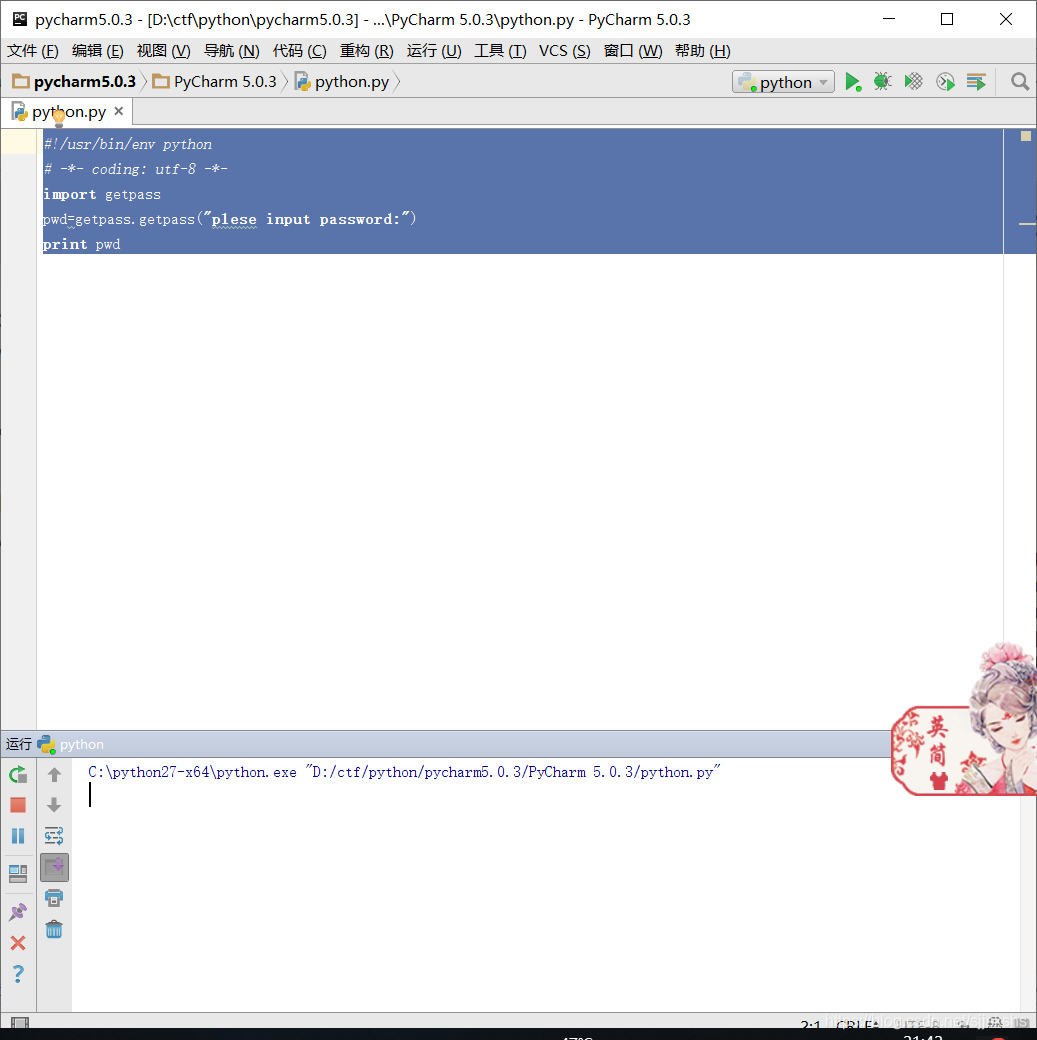The image size is (1037, 1040).
Task: Open the 运行 (U) menu
Action: click(x=434, y=51)
